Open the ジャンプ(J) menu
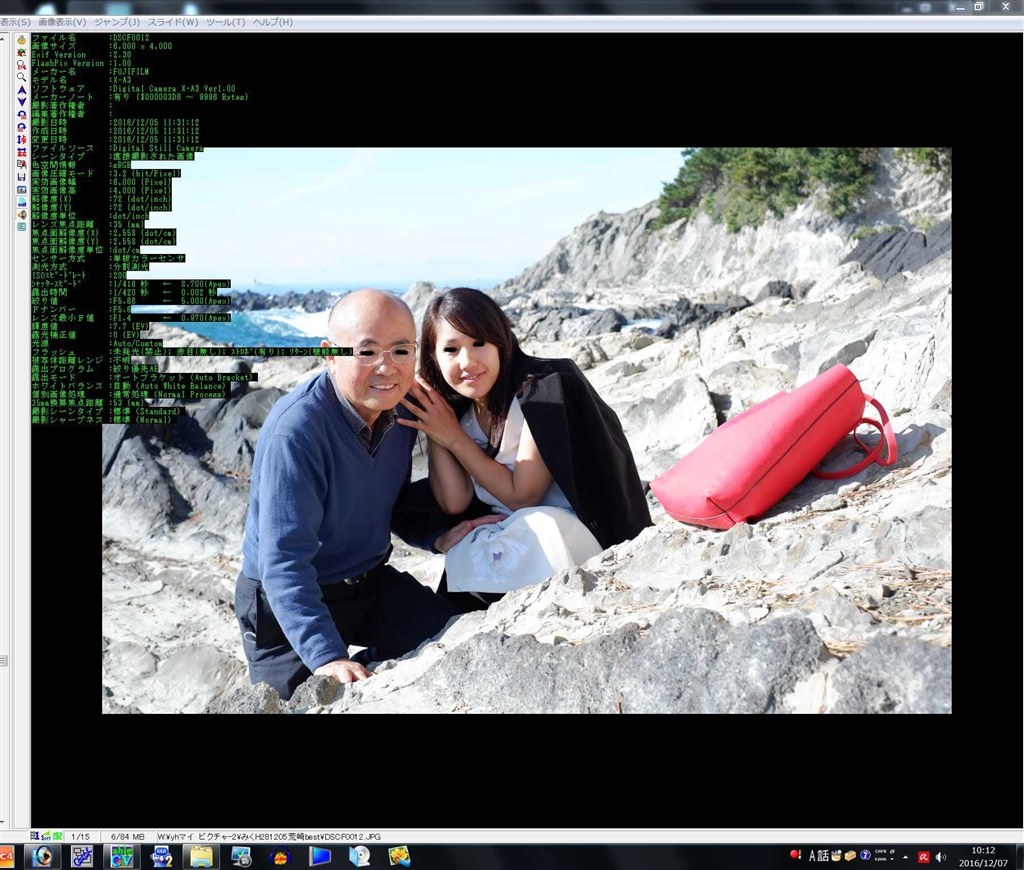This screenshot has height=870, width=1024. point(118,22)
